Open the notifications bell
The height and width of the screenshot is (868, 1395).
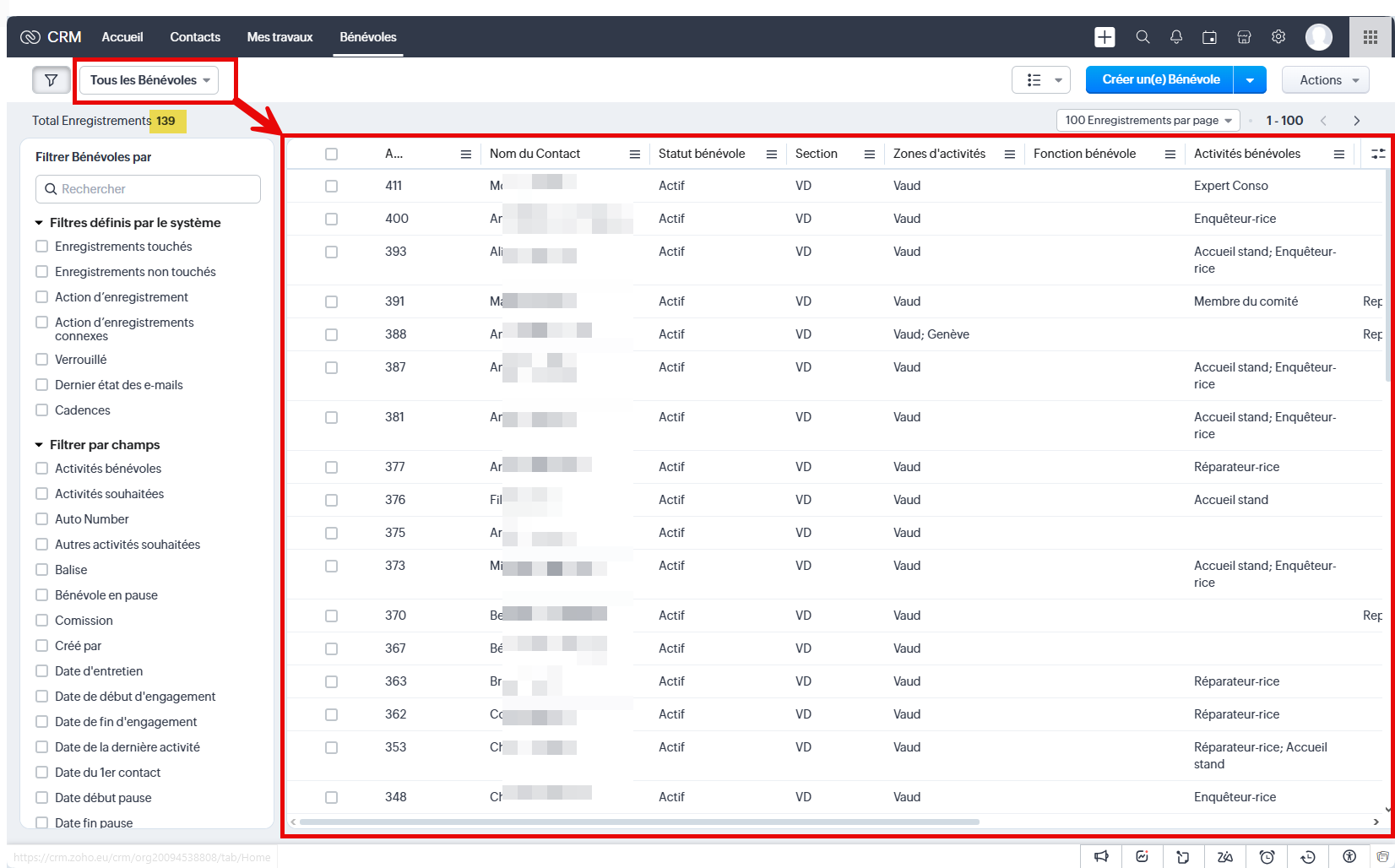point(1176,37)
